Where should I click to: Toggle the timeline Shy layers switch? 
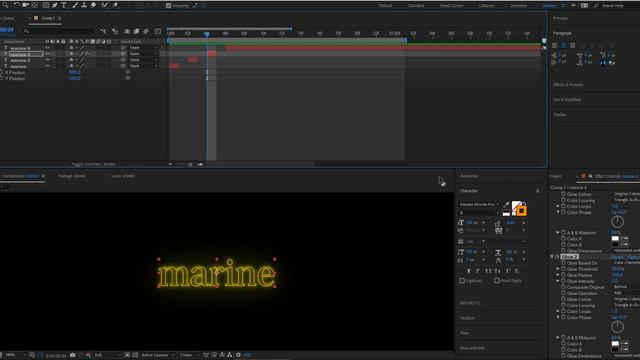click(x=127, y=31)
